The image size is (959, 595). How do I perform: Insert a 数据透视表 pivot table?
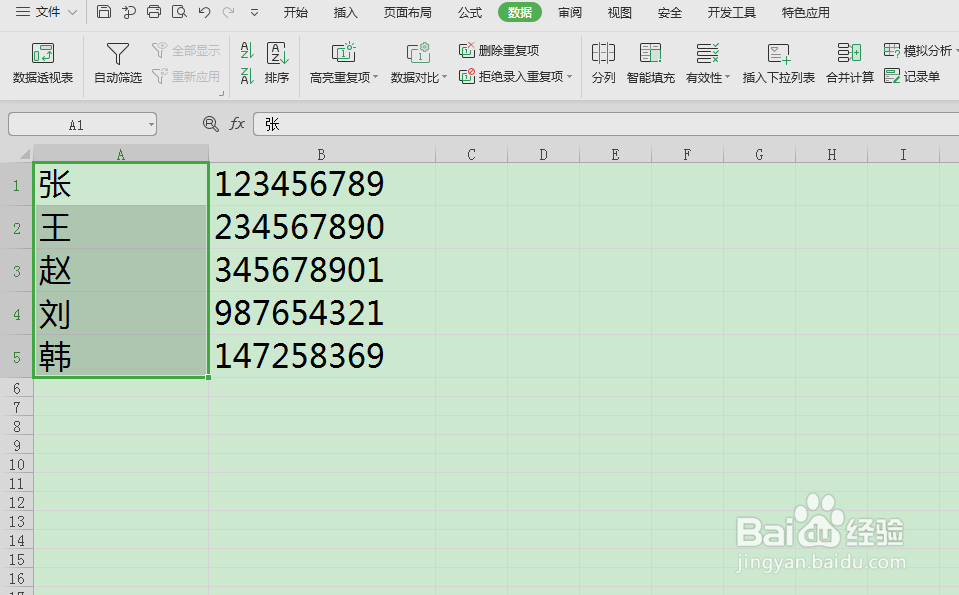click(x=43, y=63)
